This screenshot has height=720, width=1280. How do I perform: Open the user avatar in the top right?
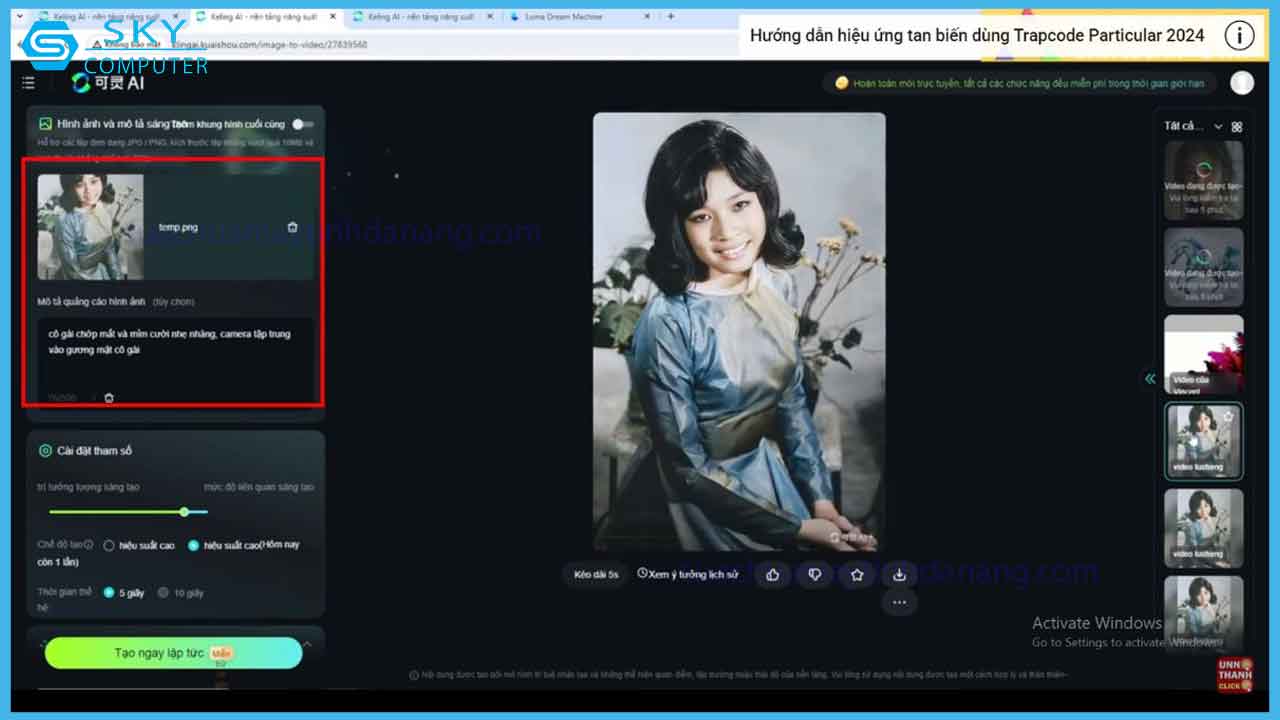pos(1242,83)
